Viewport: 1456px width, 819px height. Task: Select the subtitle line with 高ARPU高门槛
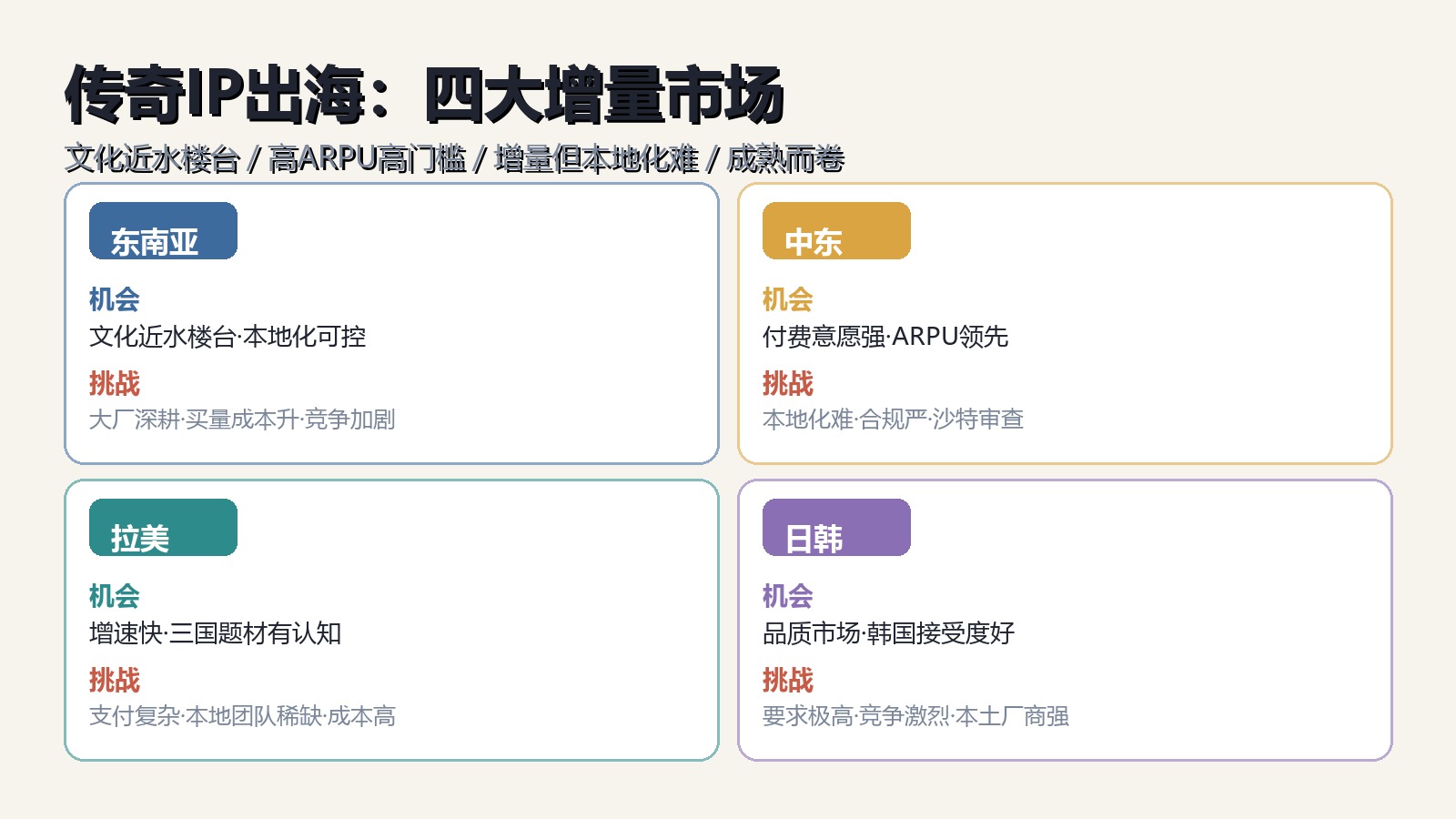(455, 159)
